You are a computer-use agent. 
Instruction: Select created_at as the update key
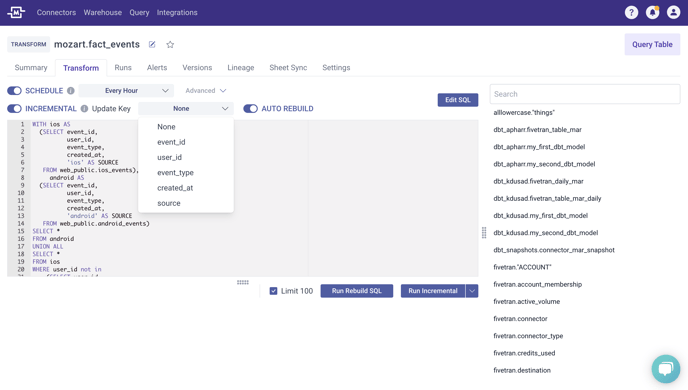tap(175, 188)
